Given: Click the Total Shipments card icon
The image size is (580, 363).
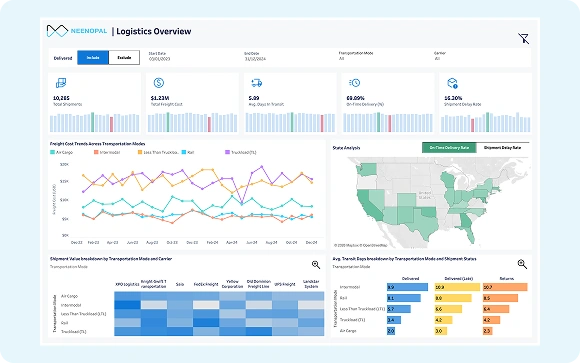Looking at the screenshot, I should (61, 83).
